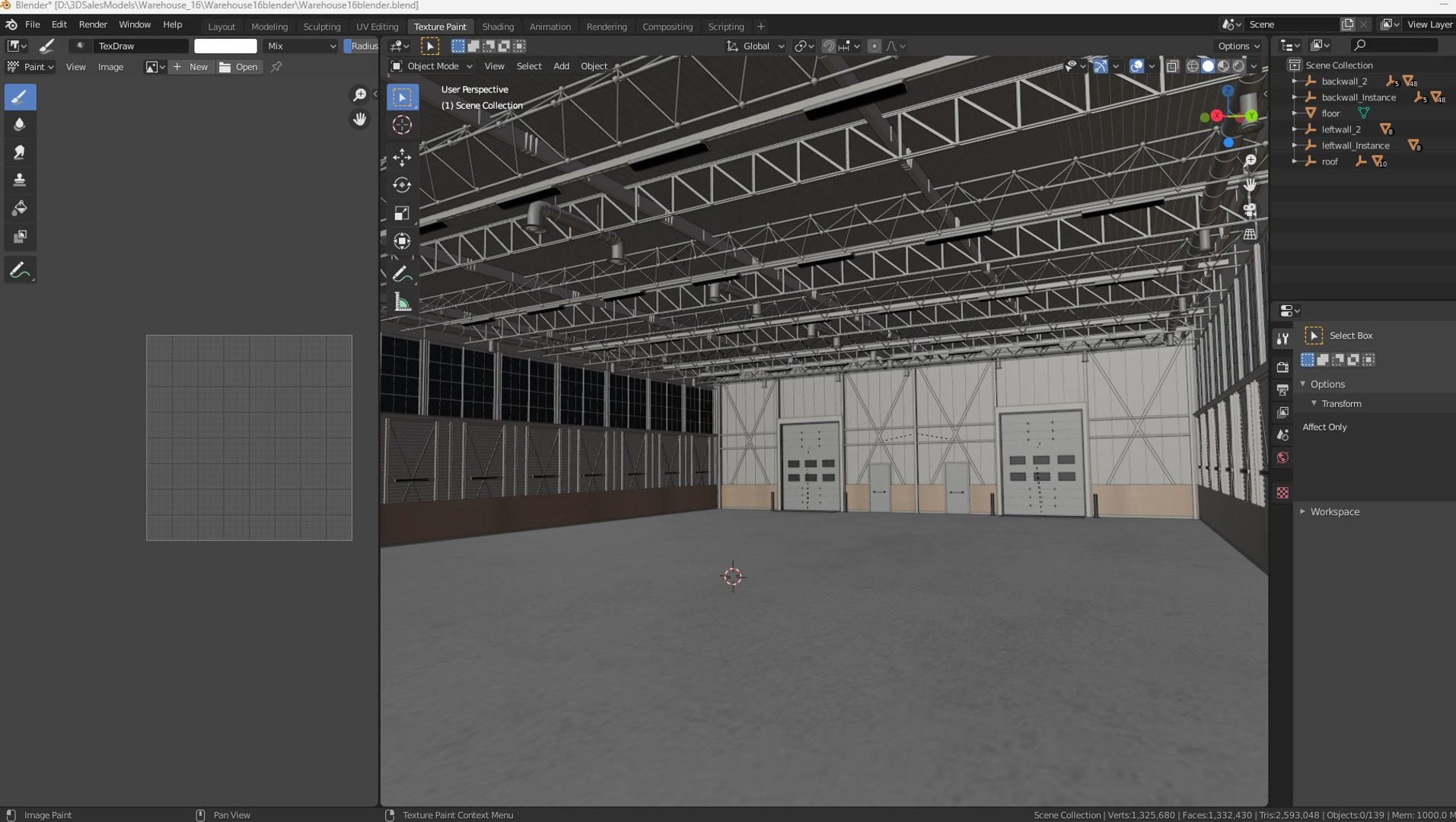
Task: Click the white brush color swatch
Action: click(x=225, y=46)
